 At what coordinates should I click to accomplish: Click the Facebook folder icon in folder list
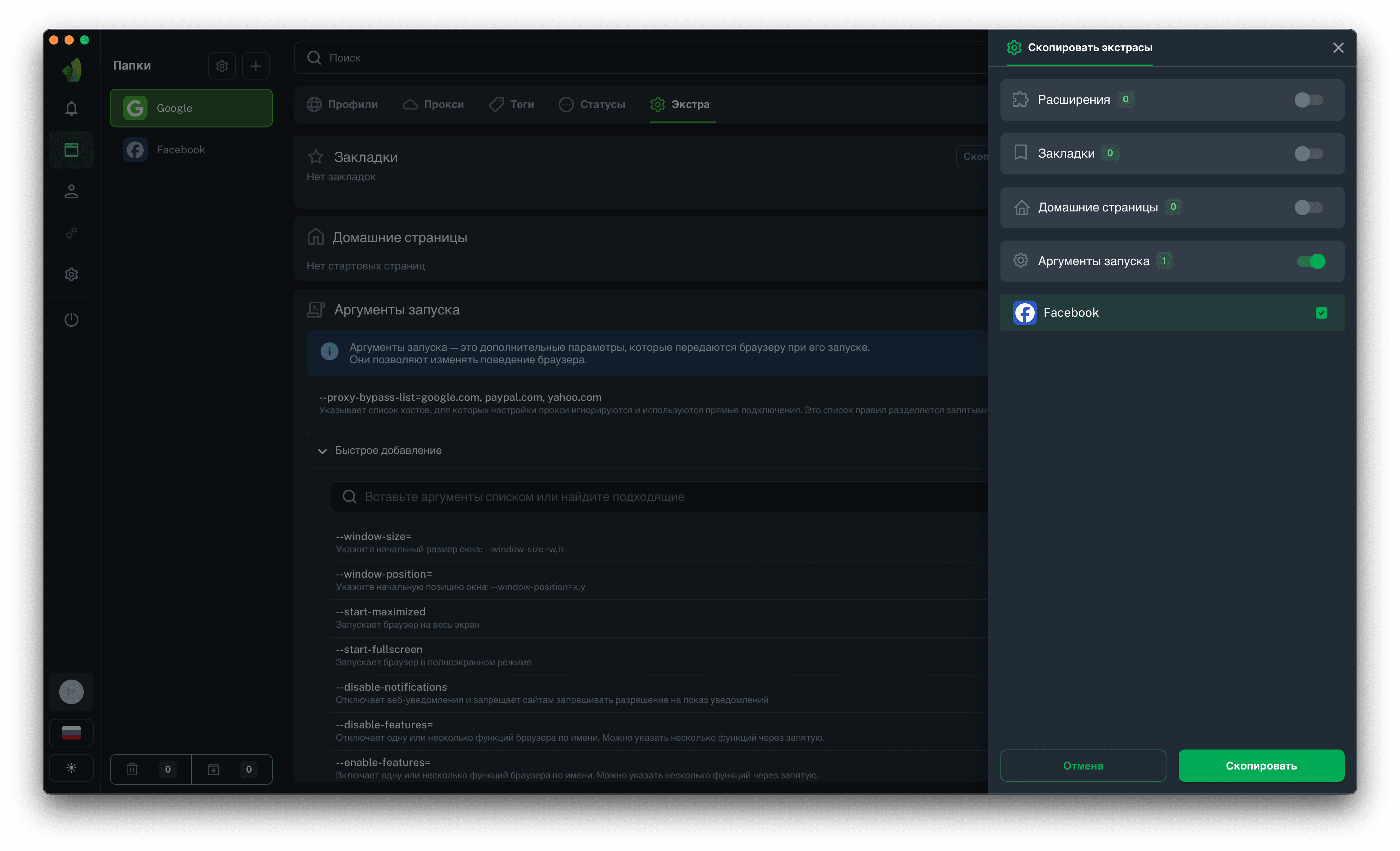[135, 150]
